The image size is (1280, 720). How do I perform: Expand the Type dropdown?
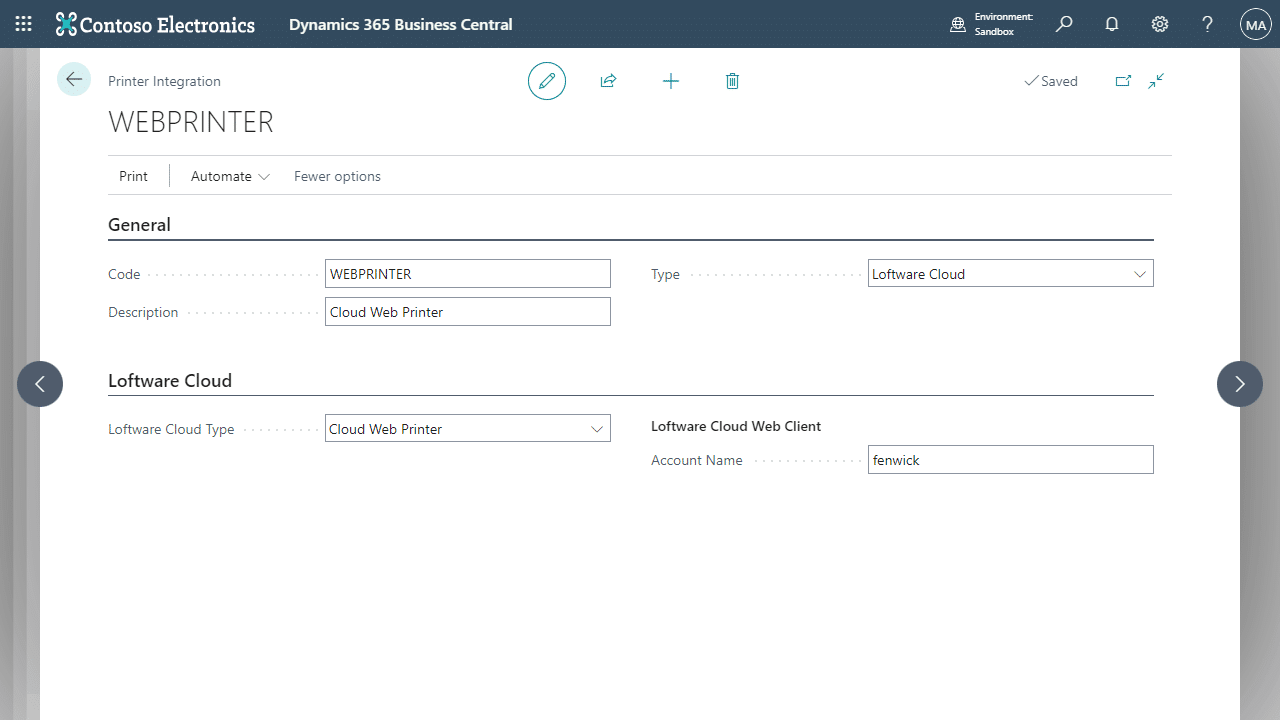1139,274
